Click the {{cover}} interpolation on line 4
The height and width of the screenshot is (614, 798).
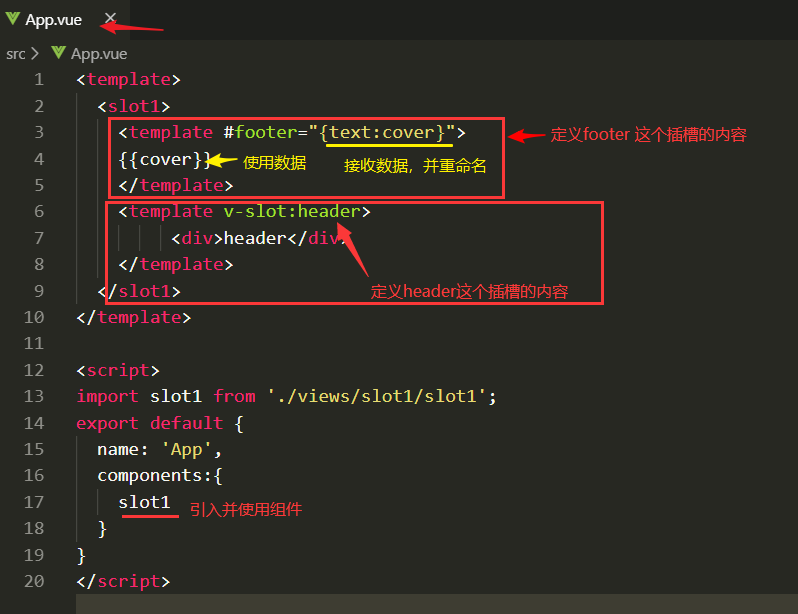pos(165,159)
